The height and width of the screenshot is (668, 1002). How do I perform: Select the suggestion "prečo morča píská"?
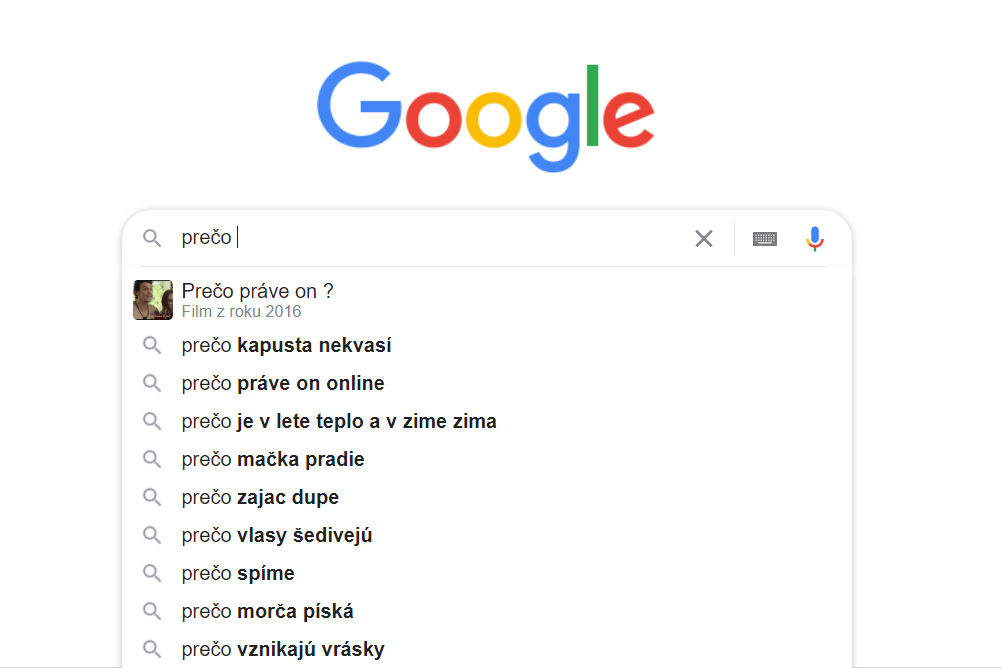click(487, 611)
